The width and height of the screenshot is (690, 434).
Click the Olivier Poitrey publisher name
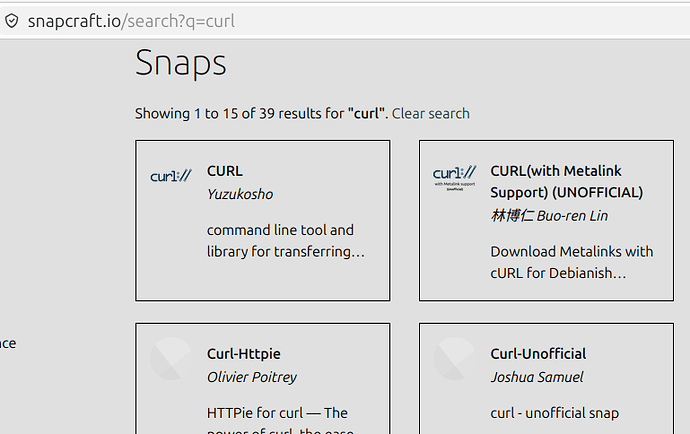[x=252, y=377]
